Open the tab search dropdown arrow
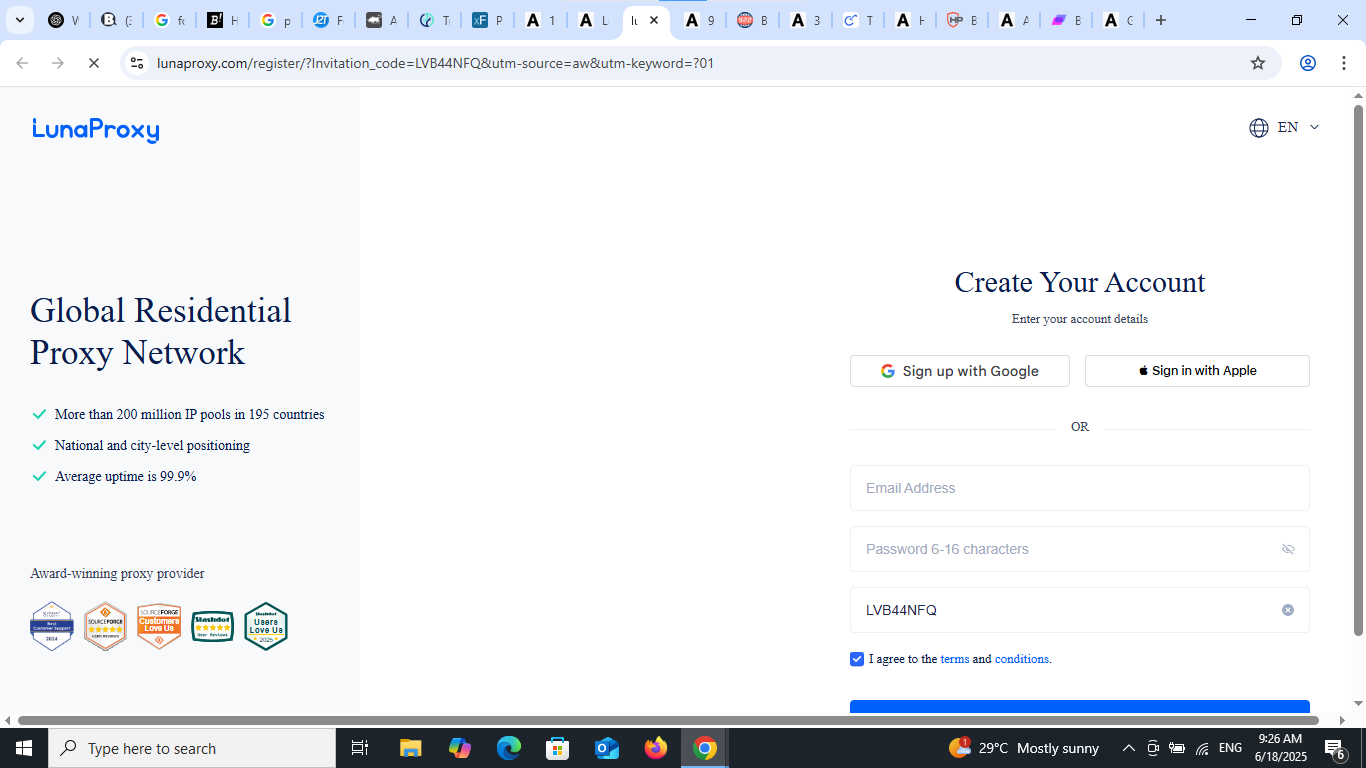The image size is (1366, 768). [19, 20]
